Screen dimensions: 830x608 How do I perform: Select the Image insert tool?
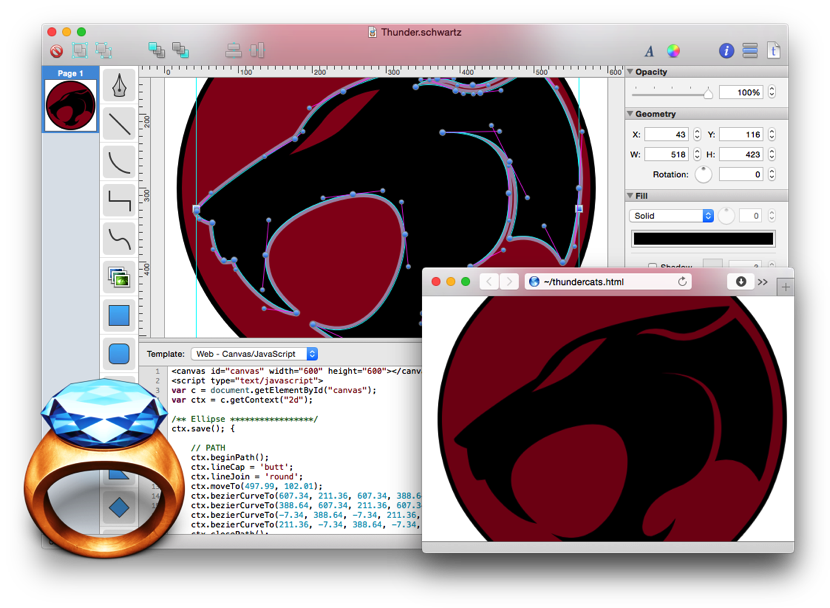tap(119, 277)
